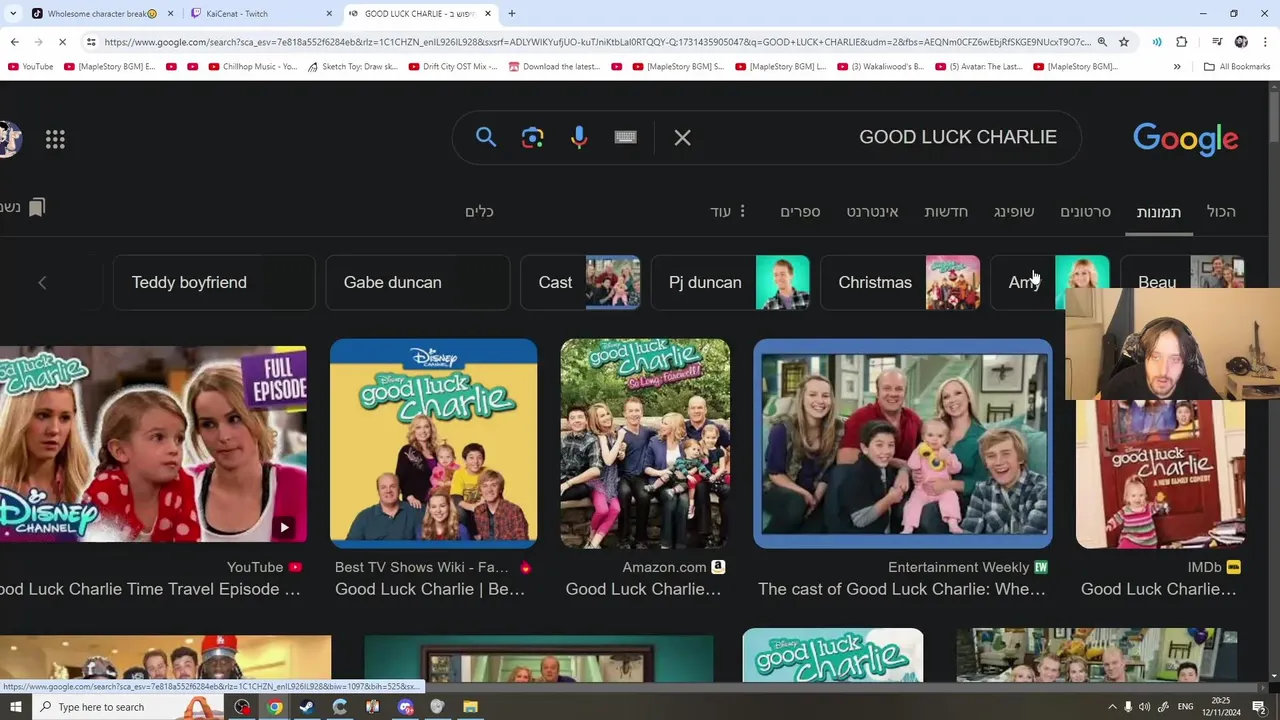1280x720 pixels.
Task: Open Best TV Shows Wiki image result
Action: point(433,443)
